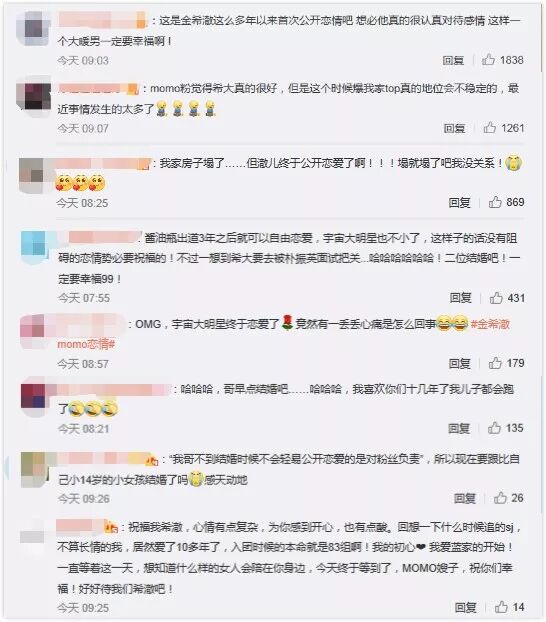Open the light-blue avatar of 07:55 commenter
This screenshot has width=546, height=622.
click(x=36, y=246)
